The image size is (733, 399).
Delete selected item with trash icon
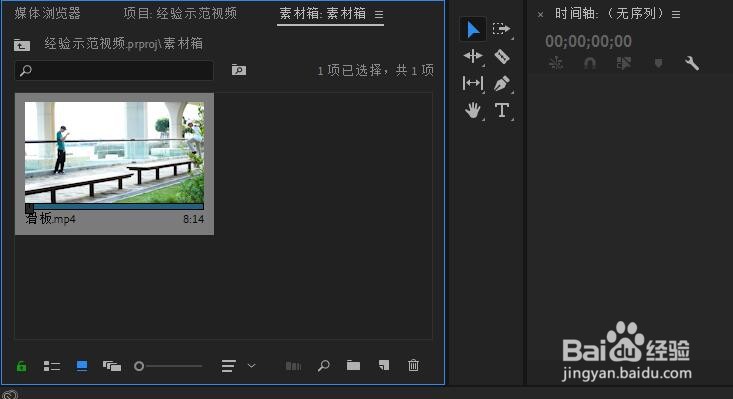pos(413,365)
